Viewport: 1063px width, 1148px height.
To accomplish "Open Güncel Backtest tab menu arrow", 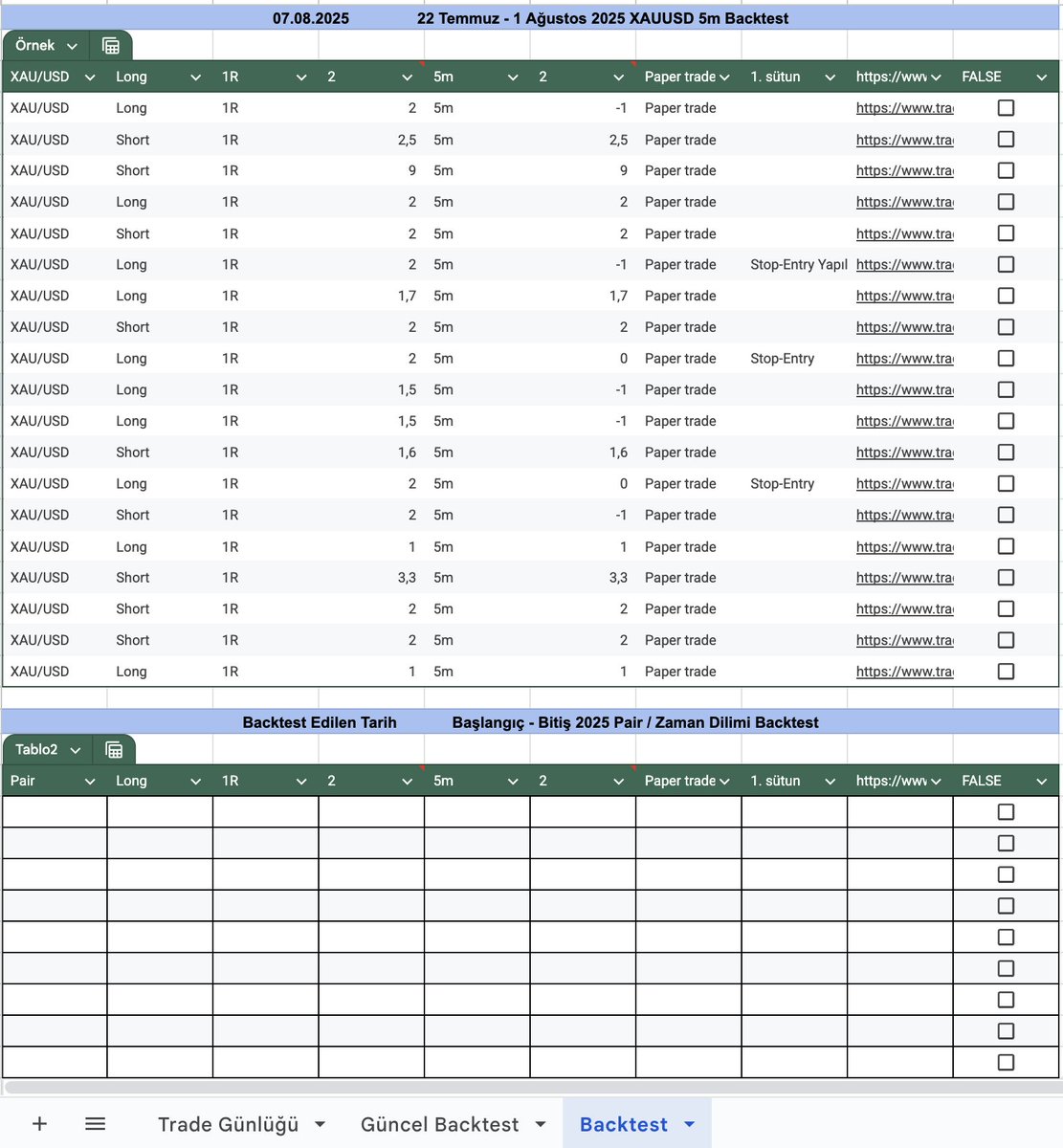I will click(x=541, y=1124).
